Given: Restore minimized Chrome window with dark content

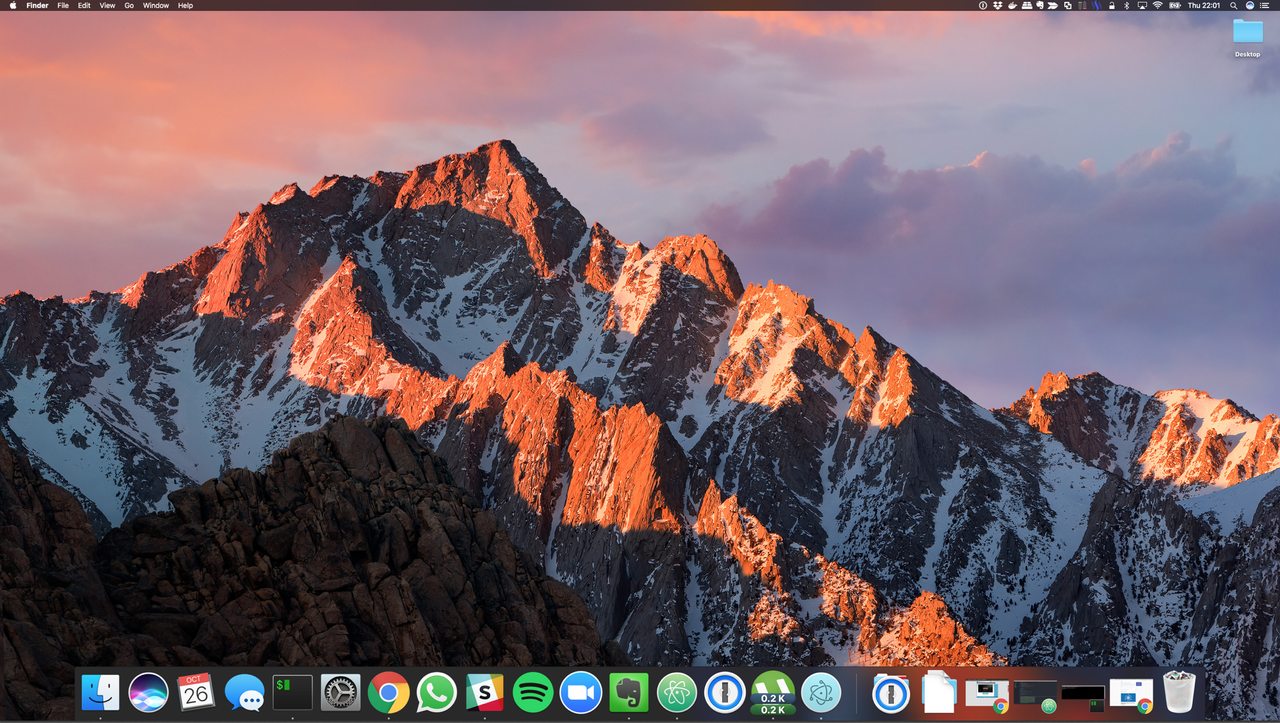Looking at the screenshot, I should (x=987, y=696).
